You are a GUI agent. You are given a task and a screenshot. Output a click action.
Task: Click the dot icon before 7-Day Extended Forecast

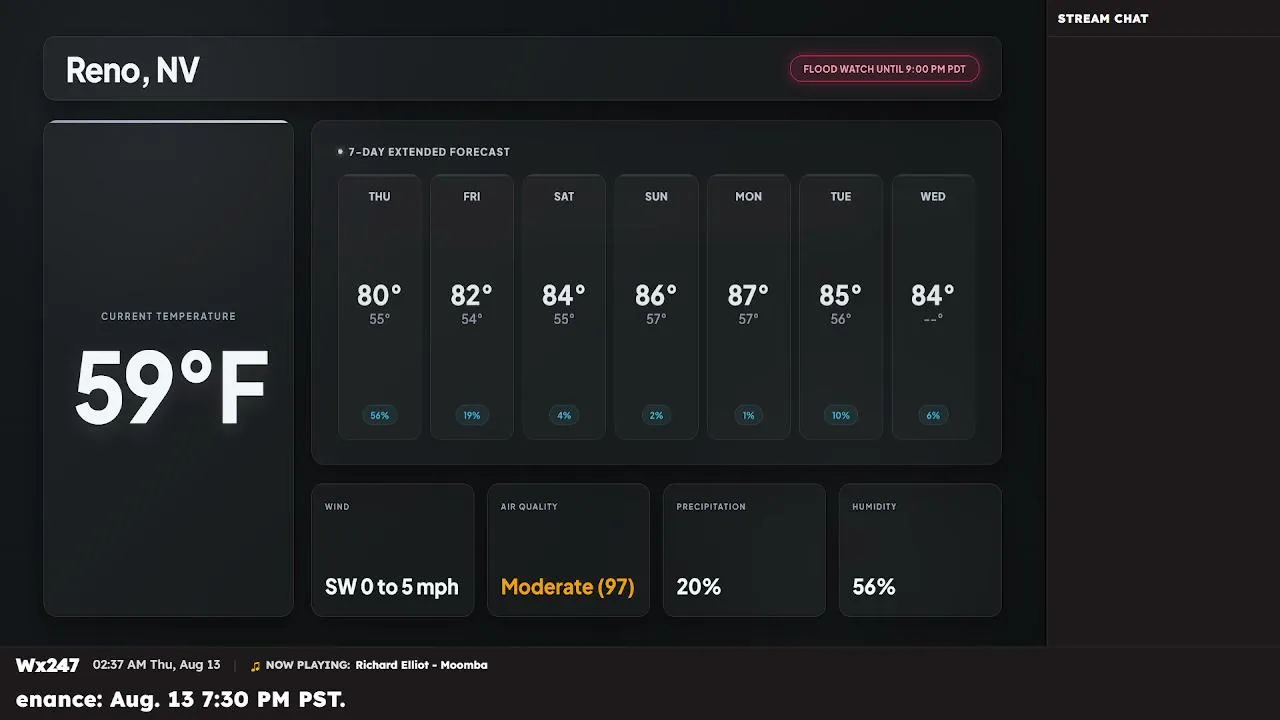[x=340, y=152]
